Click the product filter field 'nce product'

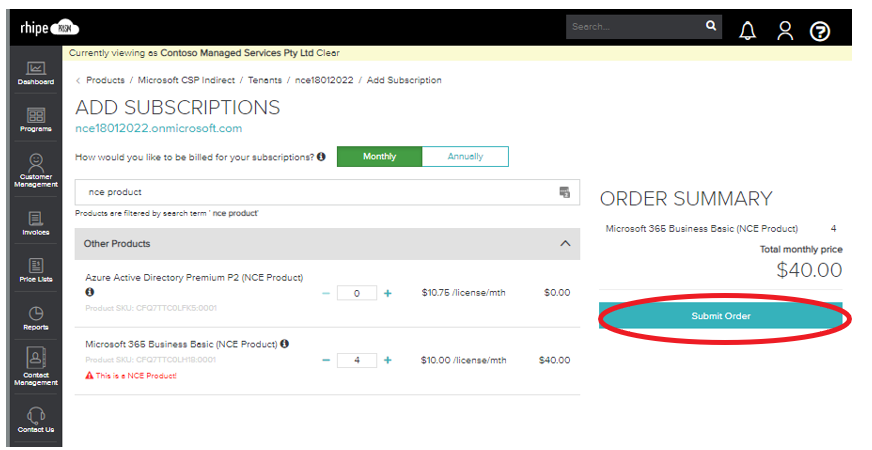327,192
